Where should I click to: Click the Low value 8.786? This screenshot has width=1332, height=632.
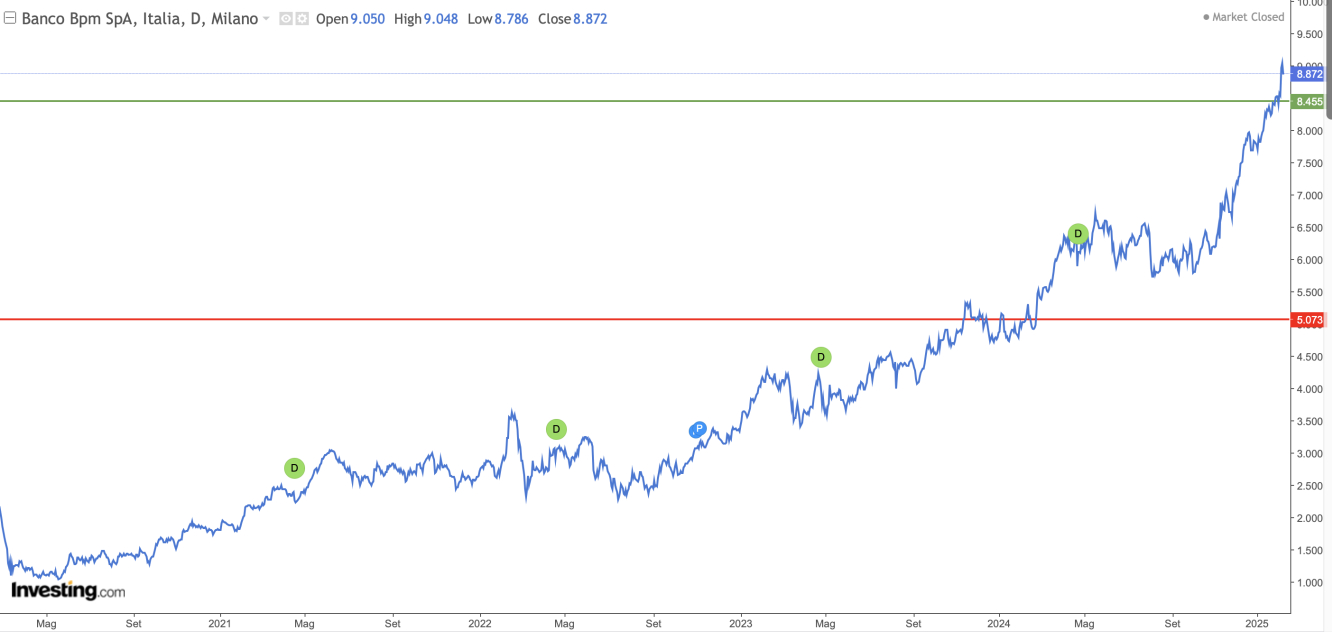tap(511, 19)
